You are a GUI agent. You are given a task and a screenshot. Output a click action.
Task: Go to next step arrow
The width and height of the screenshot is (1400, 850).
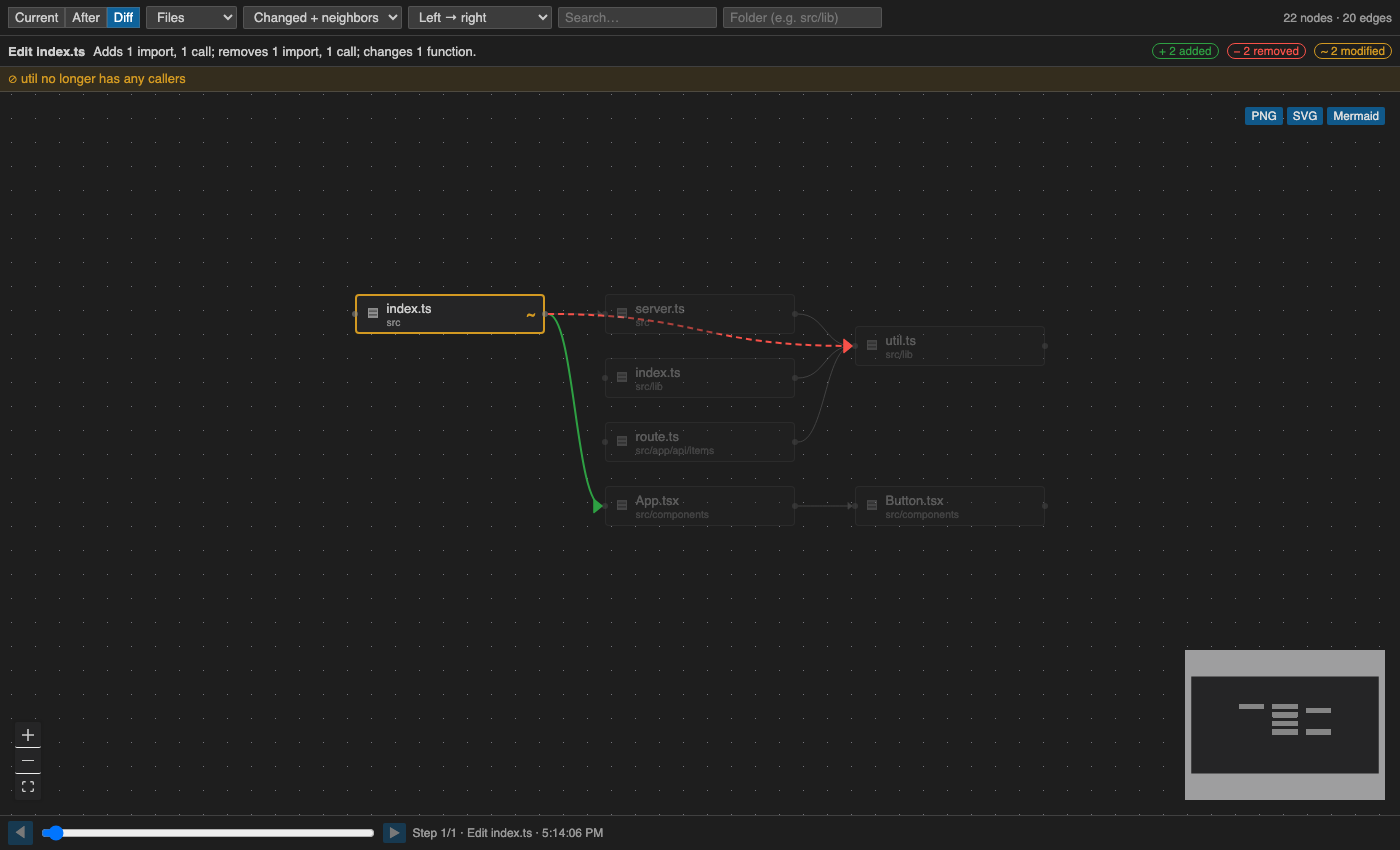point(394,833)
